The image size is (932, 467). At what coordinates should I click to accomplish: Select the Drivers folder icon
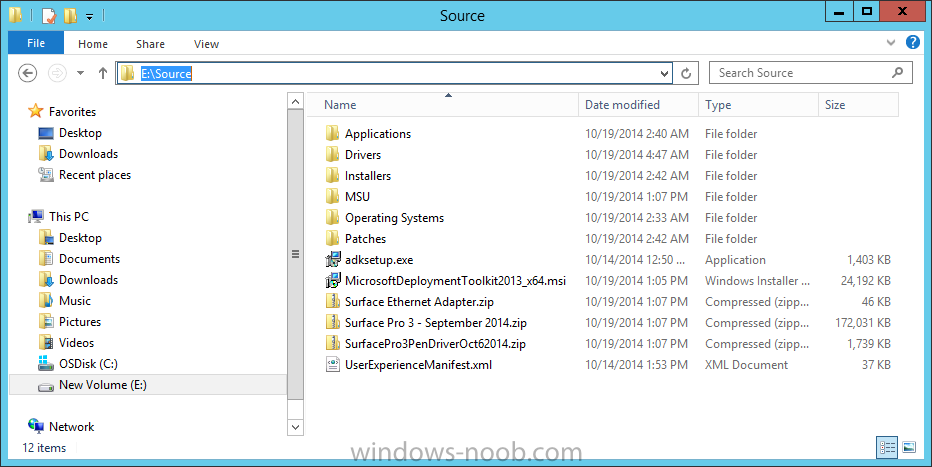click(x=332, y=154)
